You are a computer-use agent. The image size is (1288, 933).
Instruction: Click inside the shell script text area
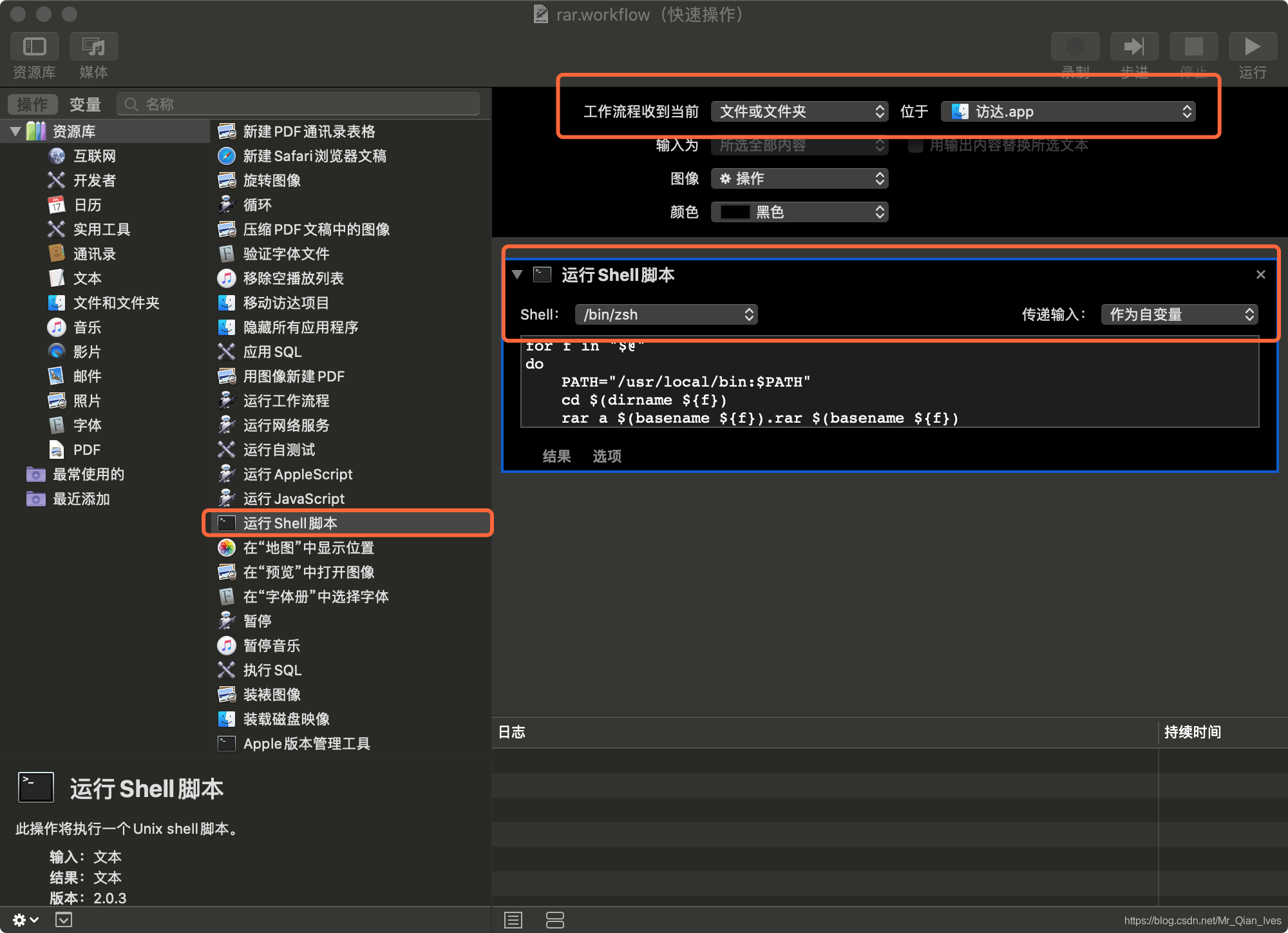pos(889,382)
